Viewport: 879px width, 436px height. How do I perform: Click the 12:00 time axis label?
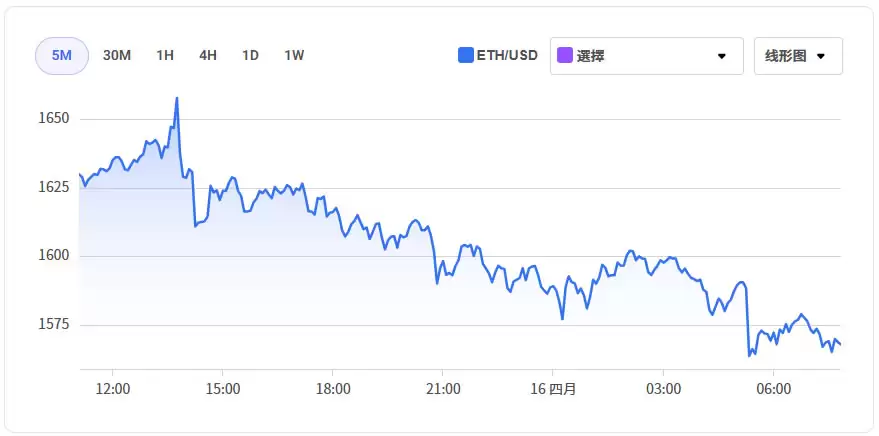tap(112, 388)
